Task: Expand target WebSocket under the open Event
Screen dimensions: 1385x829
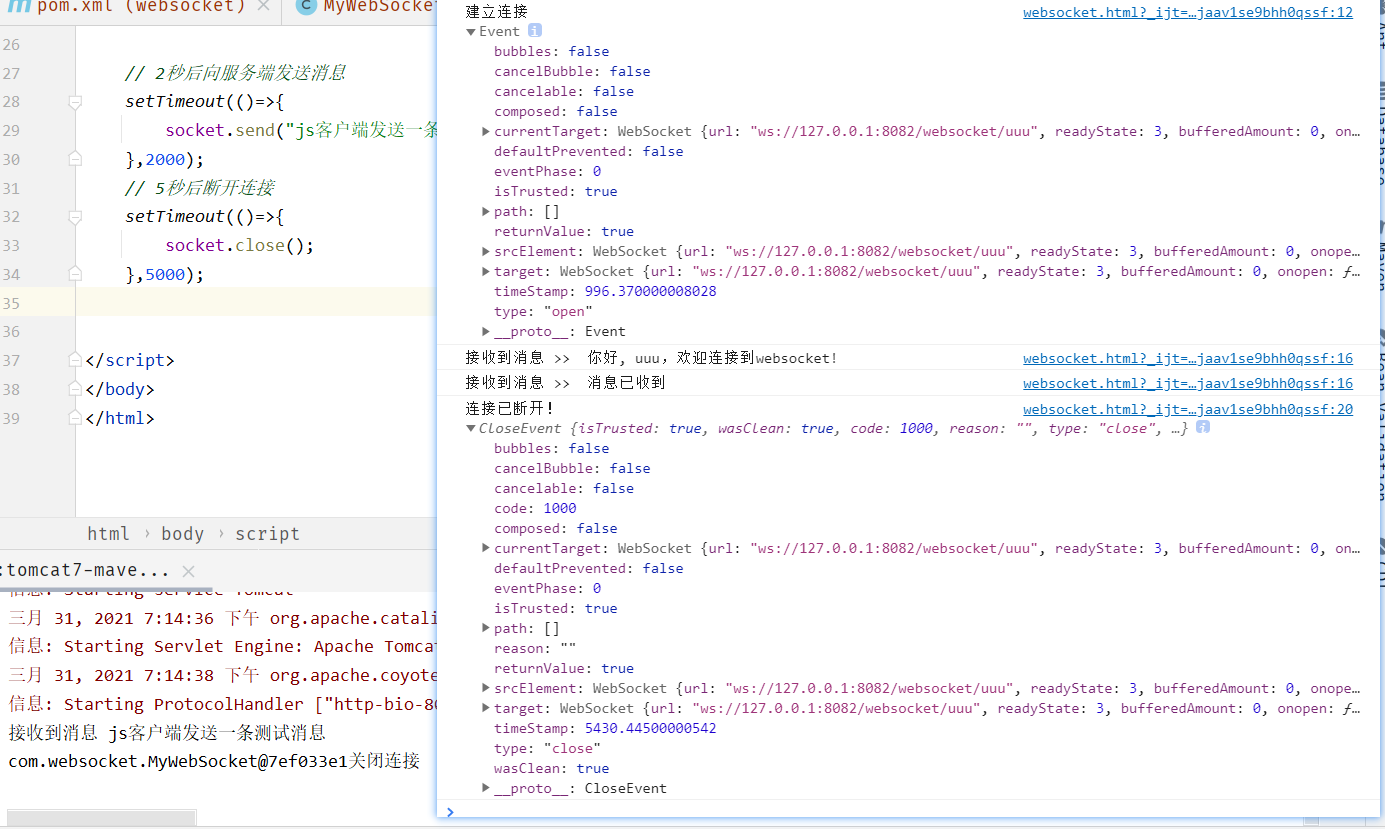Action: point(486,271)
